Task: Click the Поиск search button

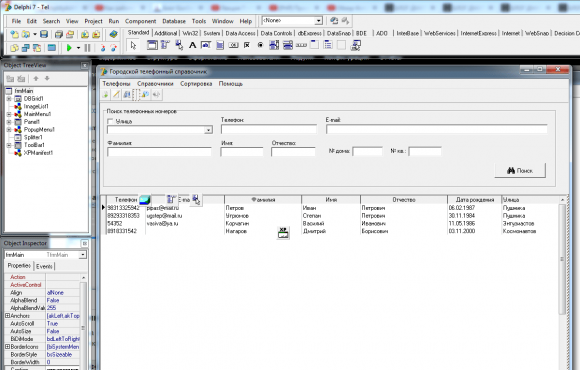Action: (520, 171)
